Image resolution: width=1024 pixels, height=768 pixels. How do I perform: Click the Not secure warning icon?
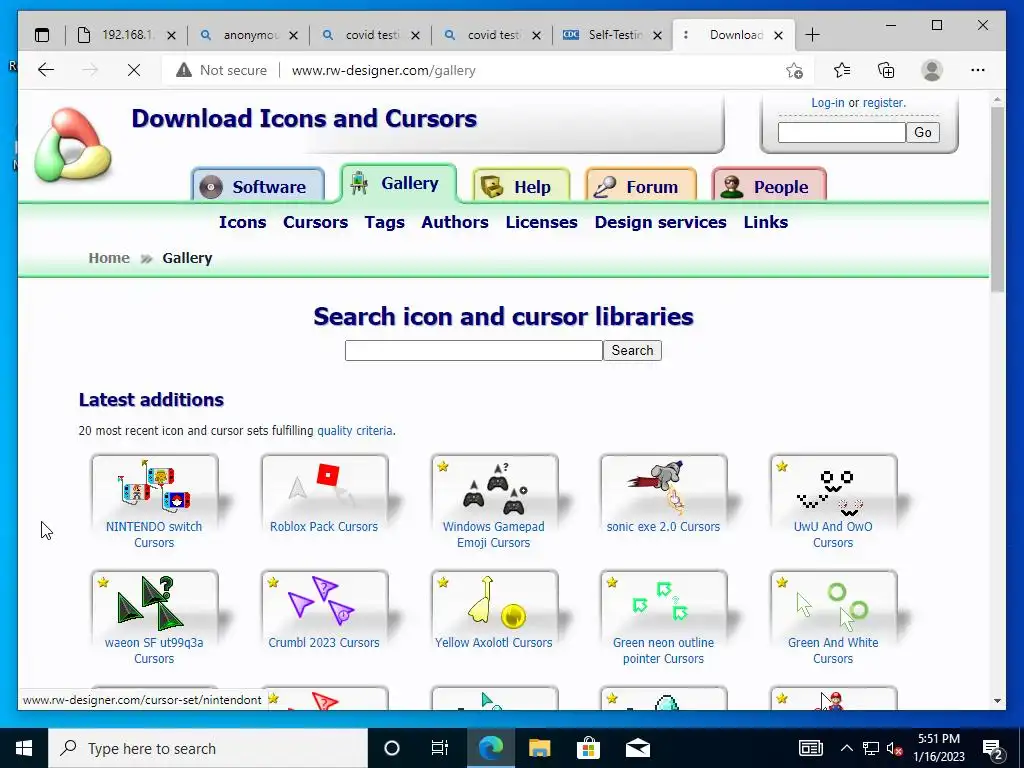pos(184,70)
